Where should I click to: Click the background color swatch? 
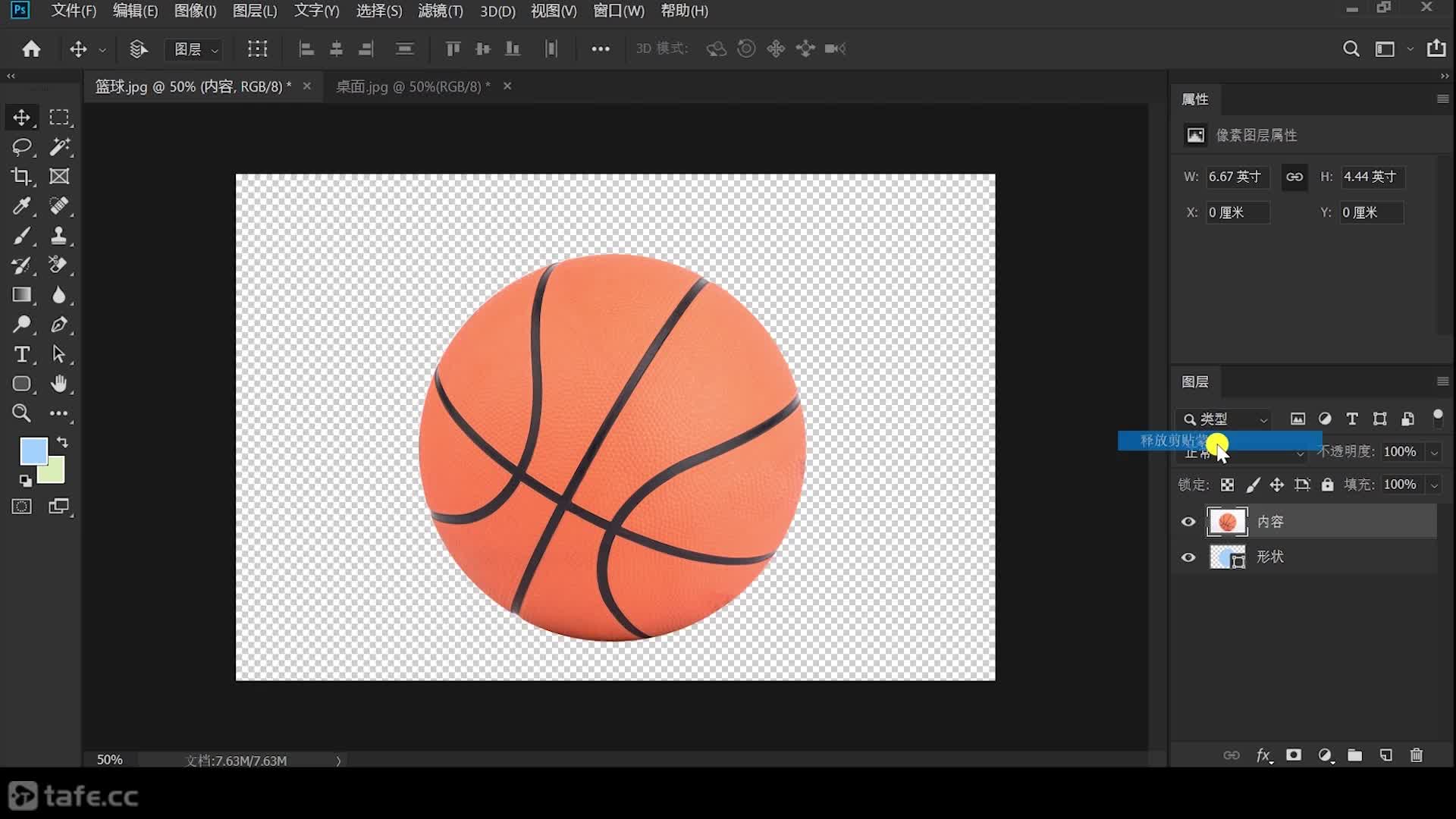coord(55,473)
